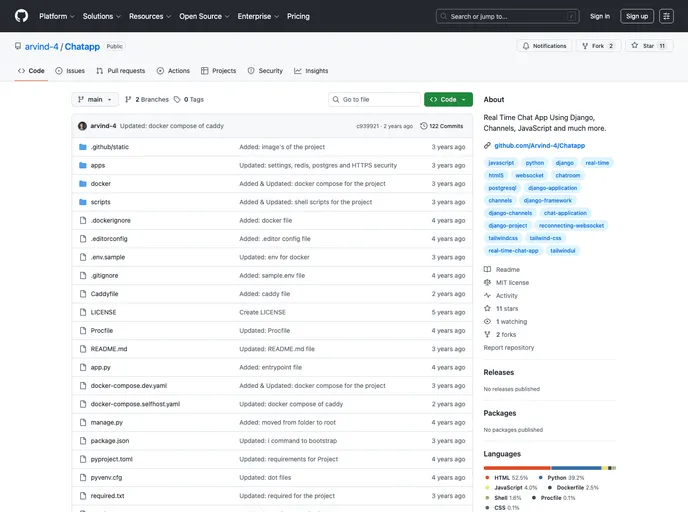The width and height of the screenshot is (688, 512).
Task: Open the github.com/Arvind-4/Chatapp link
Action: coord(539,145)
